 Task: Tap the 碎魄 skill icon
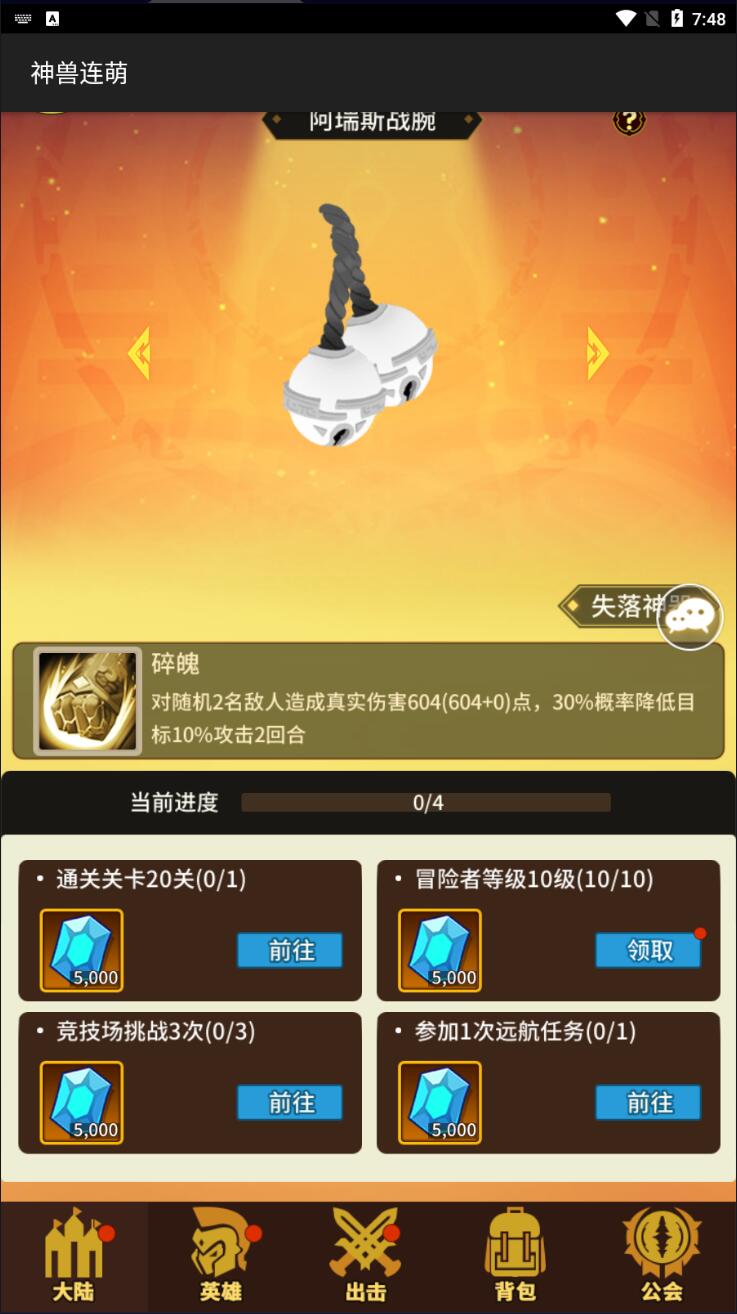(87, 701)
